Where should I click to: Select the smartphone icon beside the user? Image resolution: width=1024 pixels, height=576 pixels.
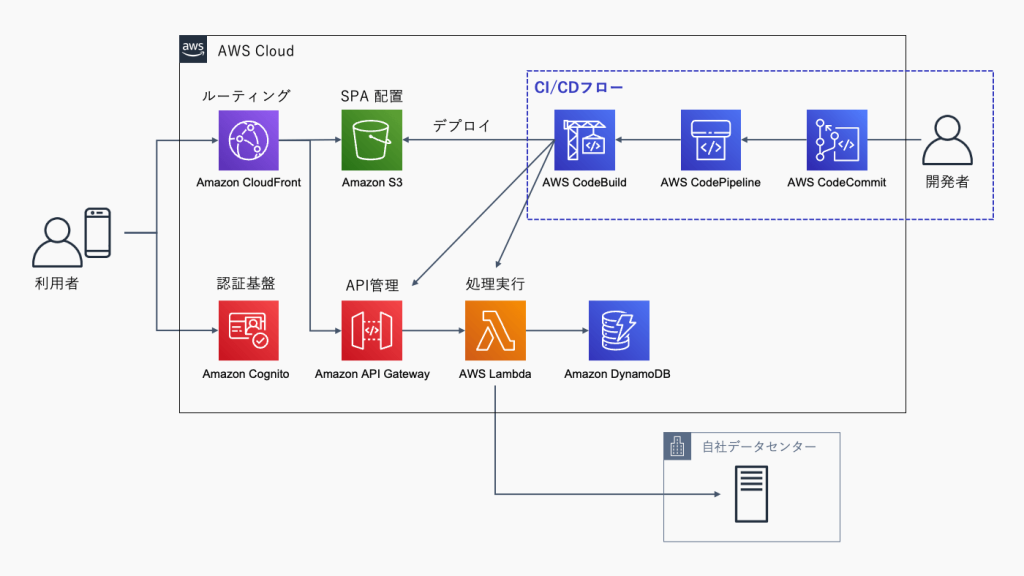coord(97,232)
